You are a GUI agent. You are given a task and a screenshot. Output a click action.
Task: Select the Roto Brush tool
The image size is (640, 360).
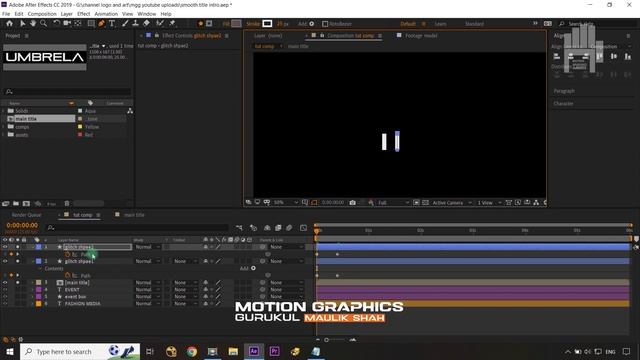(x=160, y=24)
